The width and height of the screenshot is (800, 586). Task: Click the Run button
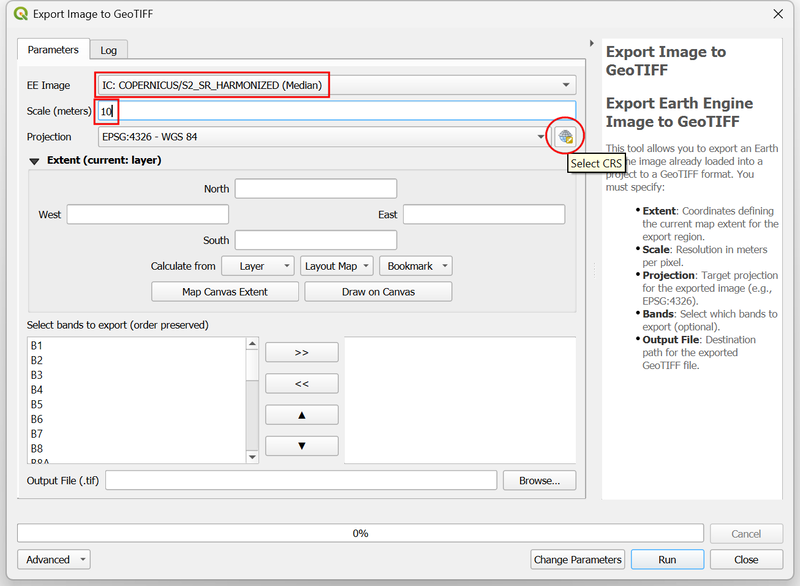pos(666,559)
